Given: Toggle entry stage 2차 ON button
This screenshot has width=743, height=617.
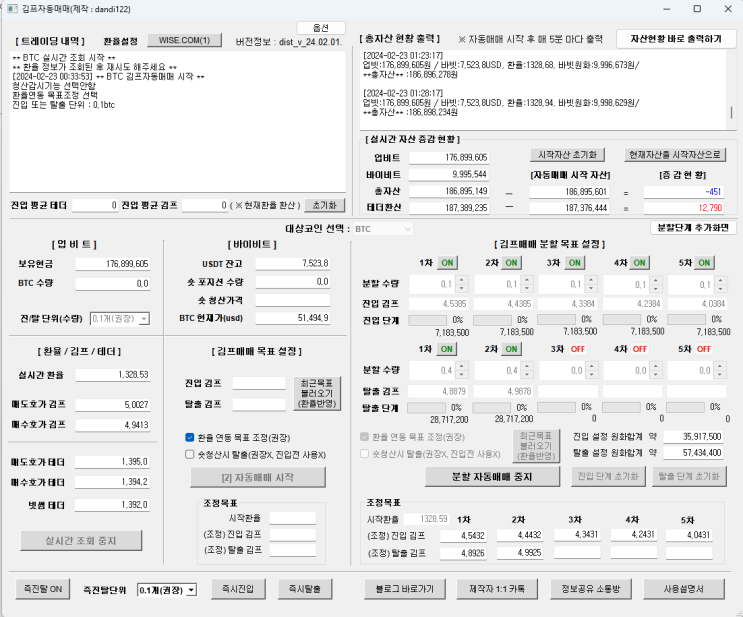Looking at the screenshot, I should 511,263.
